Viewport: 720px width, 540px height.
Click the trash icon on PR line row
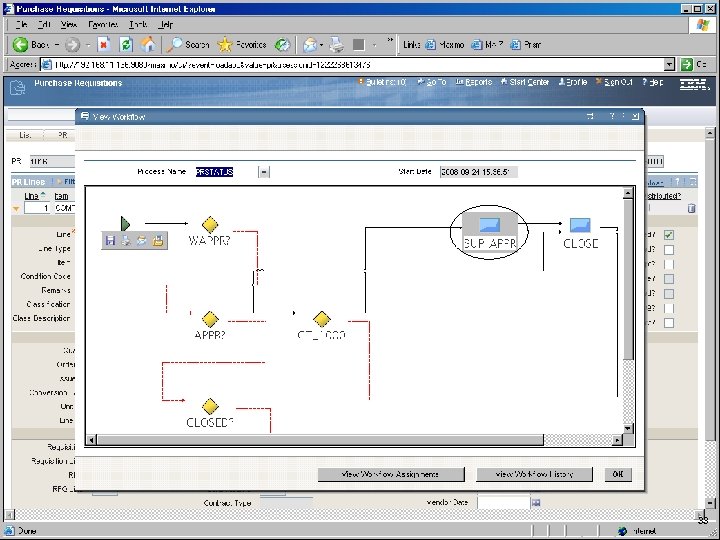pos(691,208)
